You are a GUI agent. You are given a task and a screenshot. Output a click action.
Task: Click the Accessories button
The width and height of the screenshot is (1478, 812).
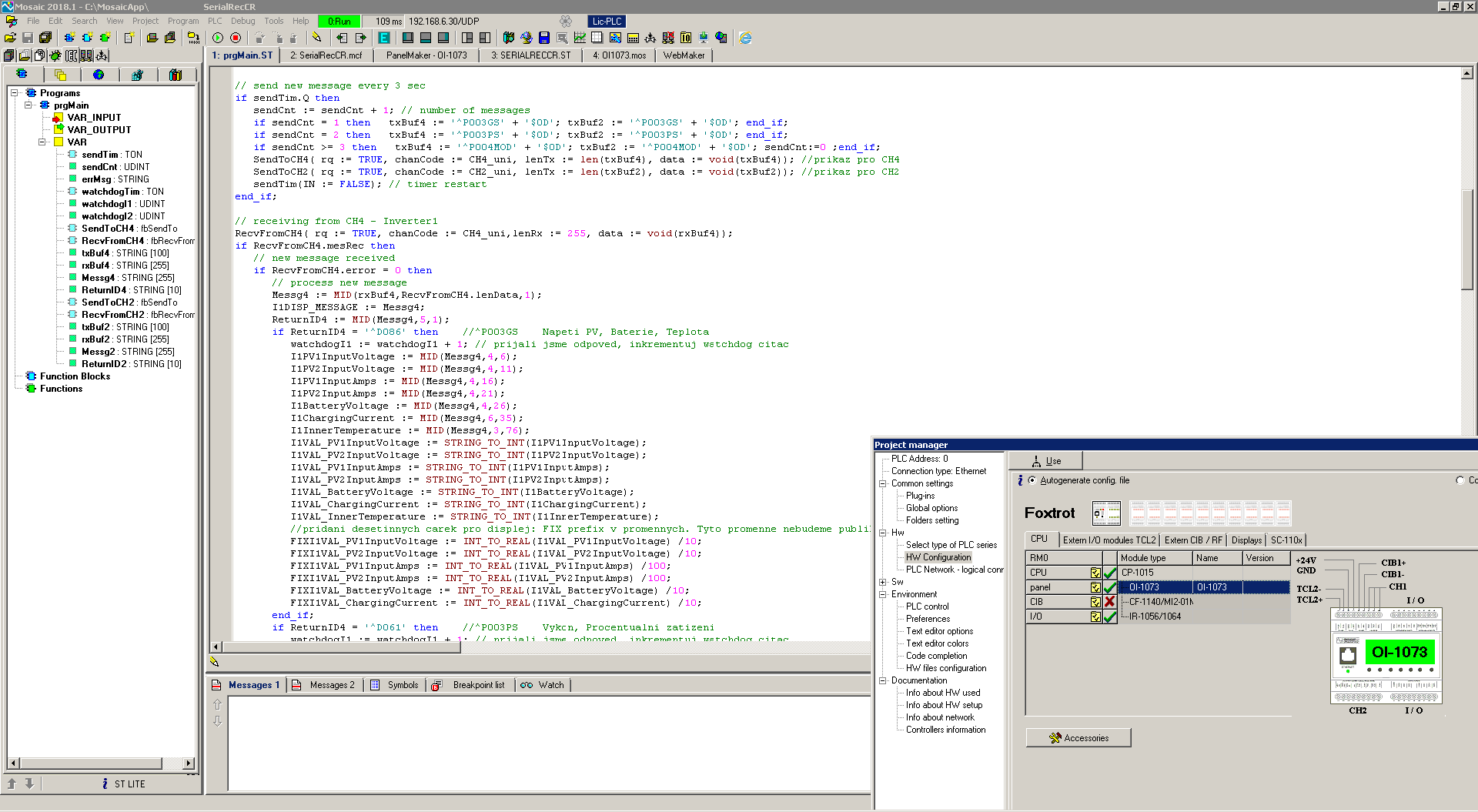(1078, 738)
